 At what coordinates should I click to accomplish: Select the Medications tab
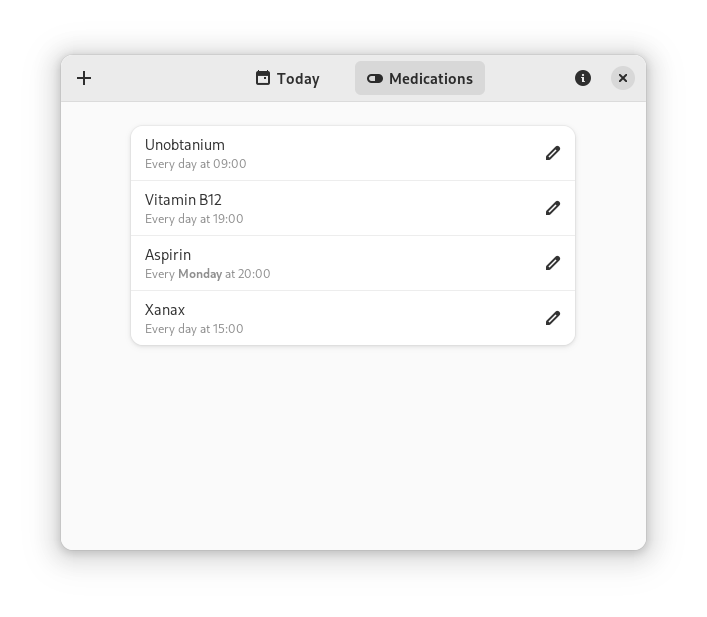point(420,78)
